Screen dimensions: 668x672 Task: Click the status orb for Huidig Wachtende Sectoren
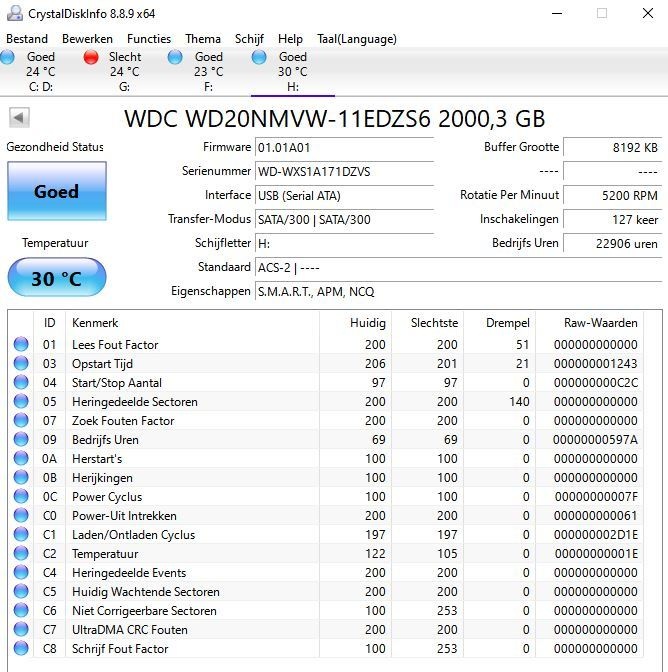tap(21, 591)
